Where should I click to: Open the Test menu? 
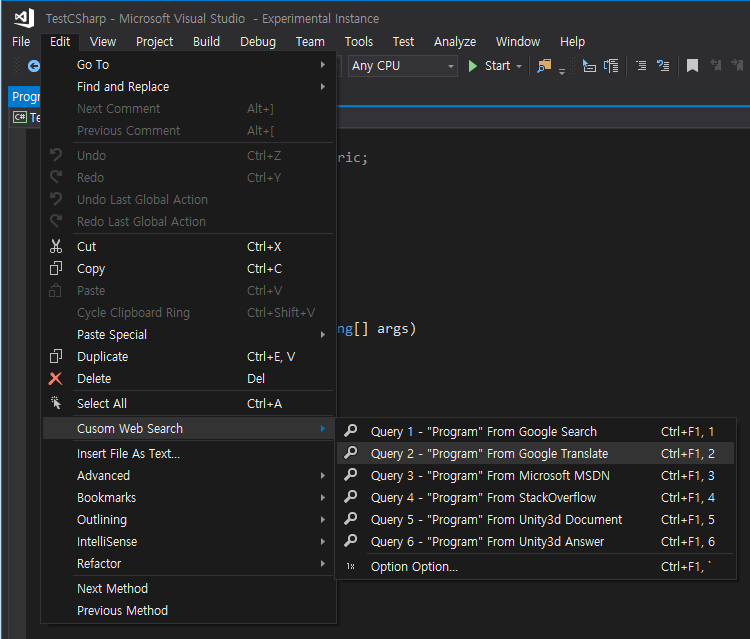403,42
